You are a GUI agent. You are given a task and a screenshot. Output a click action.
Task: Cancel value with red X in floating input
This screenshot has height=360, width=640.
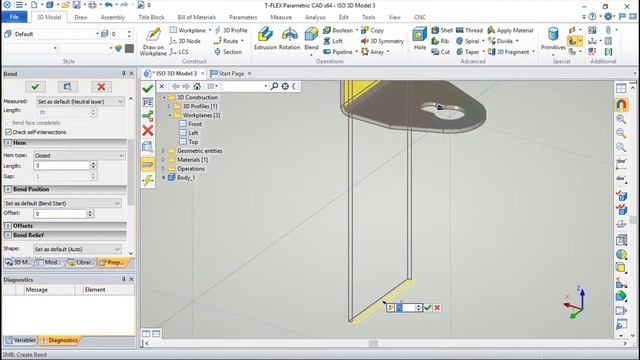(x=437, y=308)
